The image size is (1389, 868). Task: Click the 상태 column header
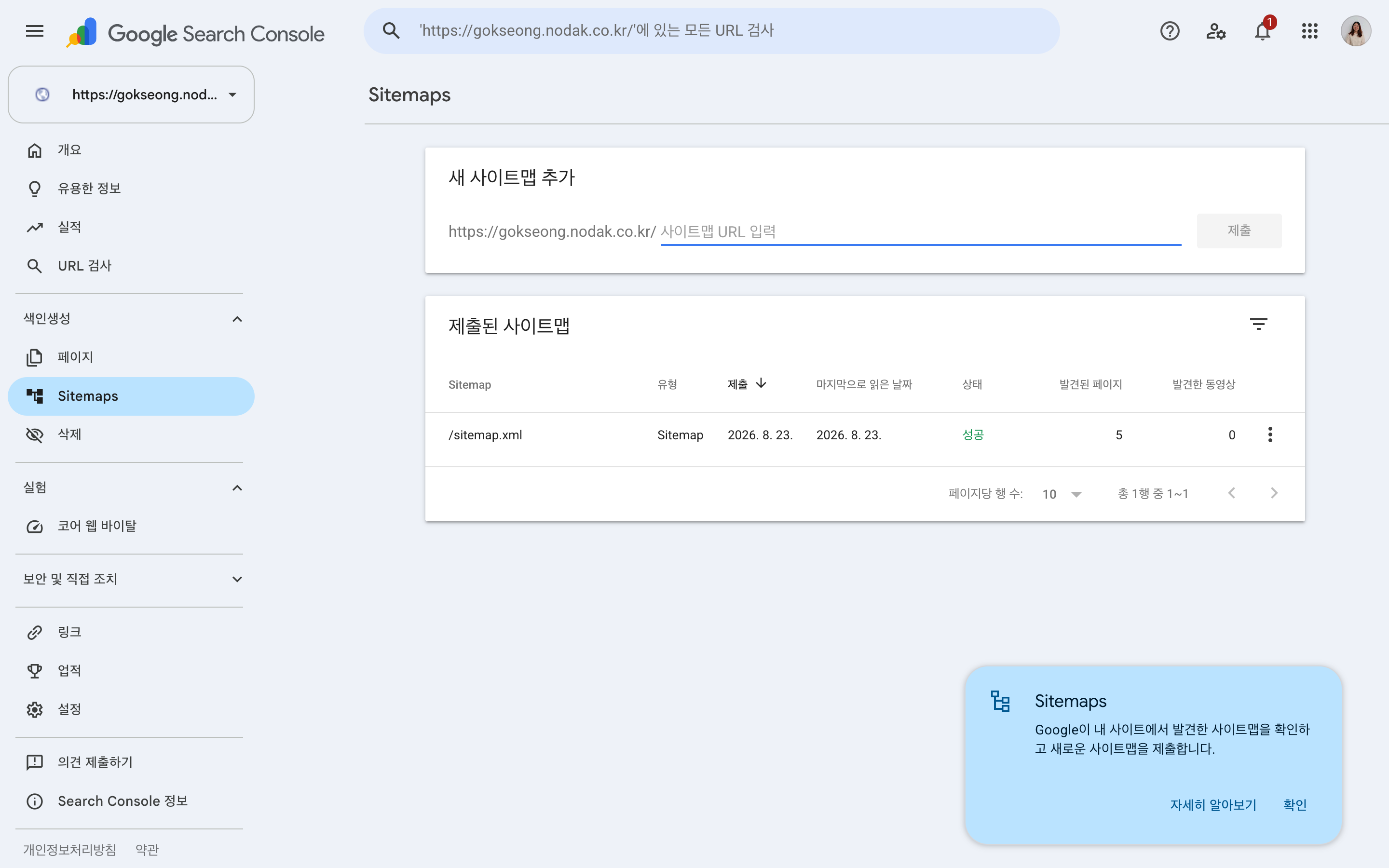click(972, 385)
